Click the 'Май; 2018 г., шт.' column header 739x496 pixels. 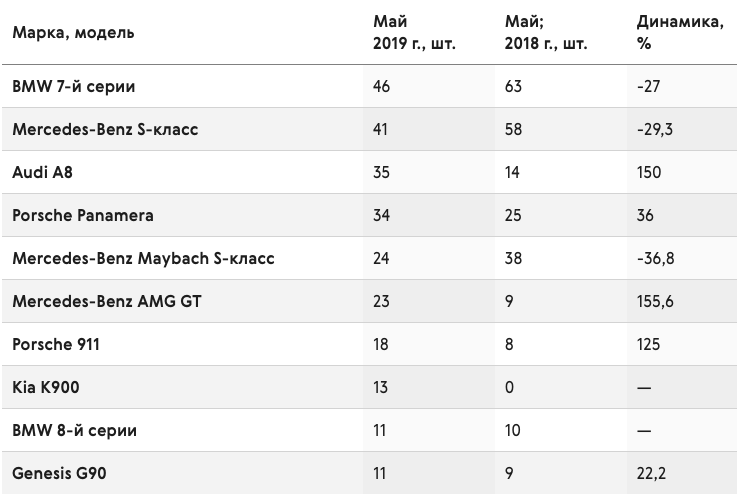546,33
